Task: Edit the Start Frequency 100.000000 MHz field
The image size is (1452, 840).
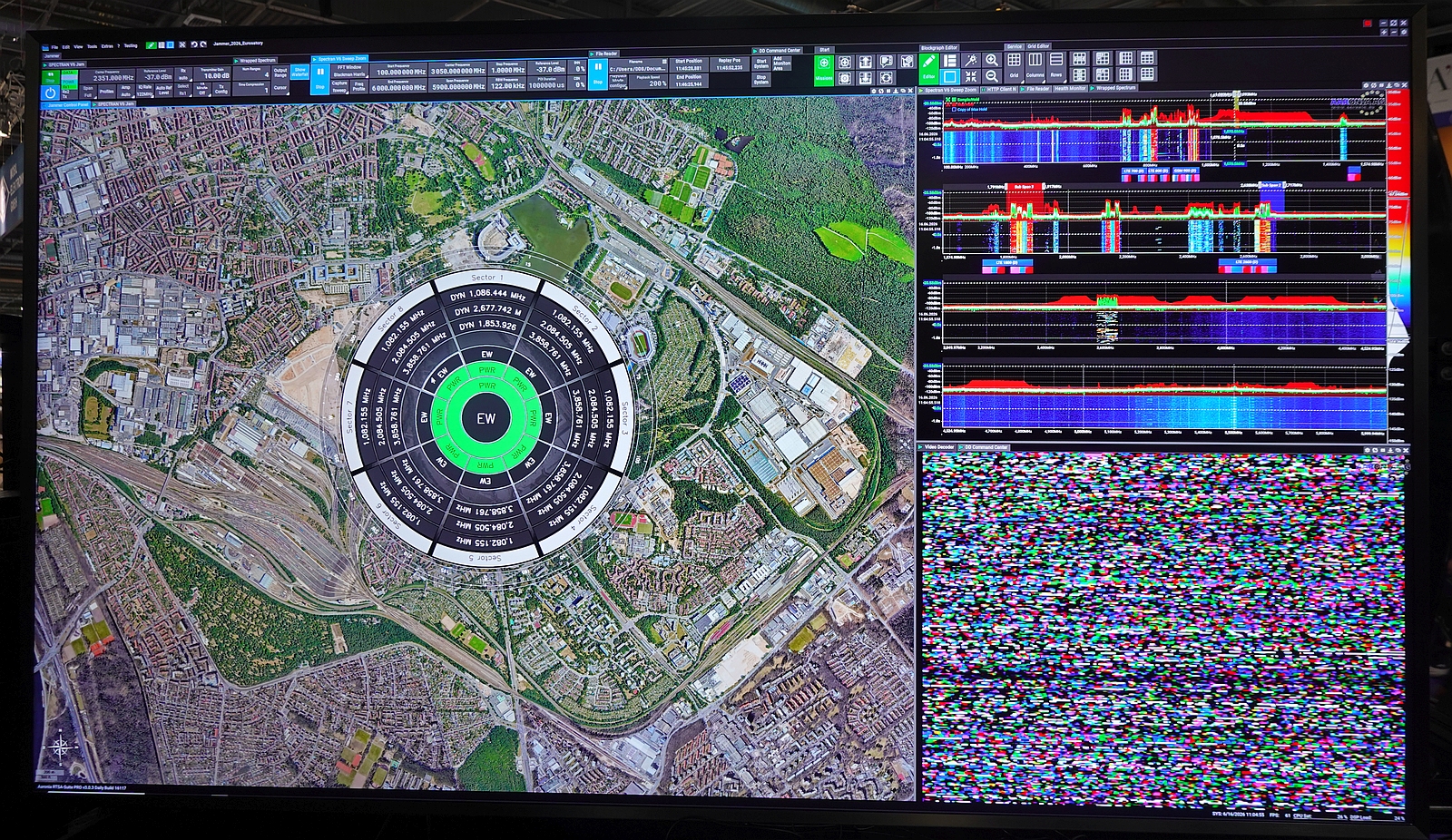Action: point(399,71)
